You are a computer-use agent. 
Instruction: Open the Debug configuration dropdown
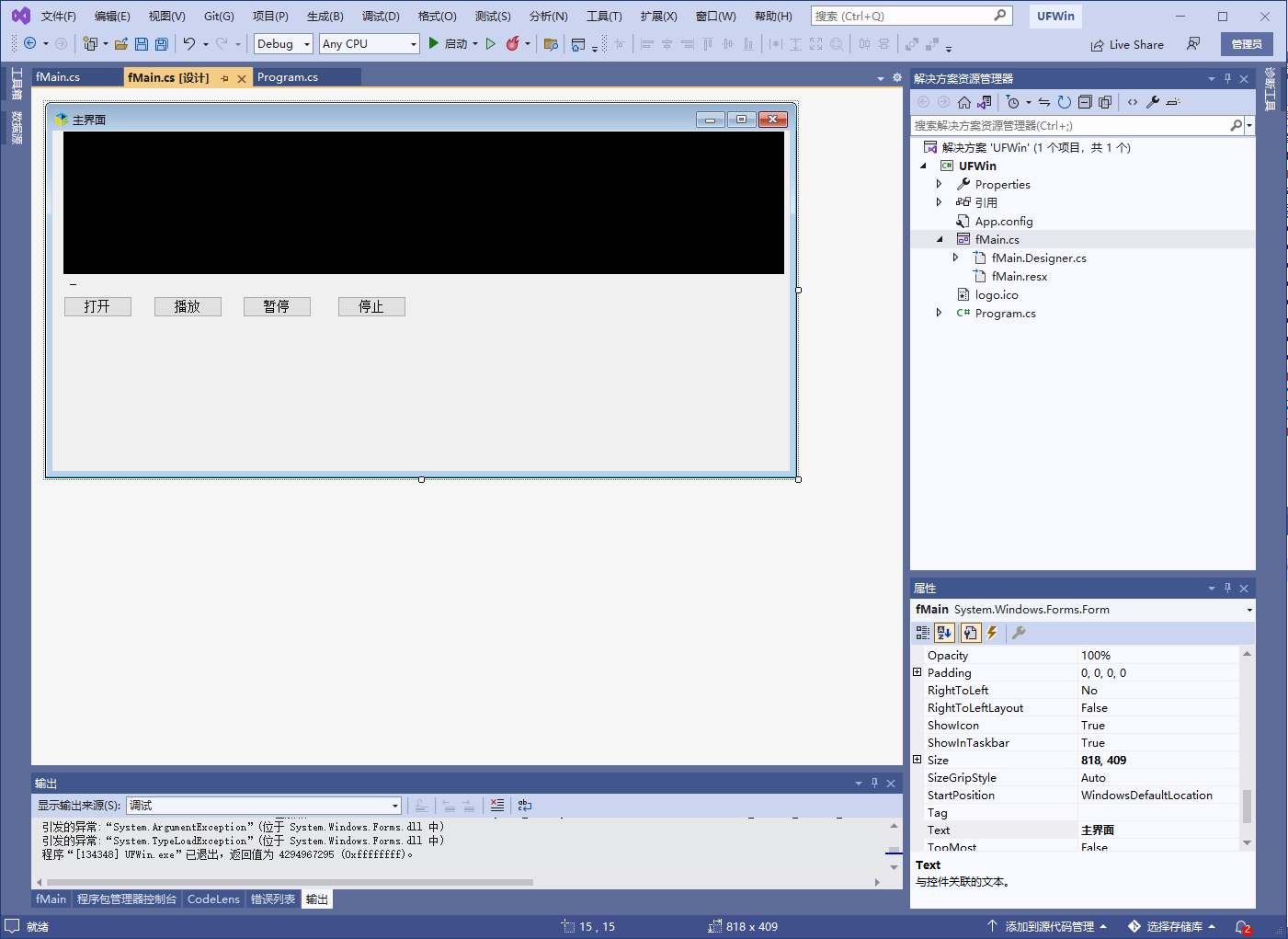pos(284,43)
